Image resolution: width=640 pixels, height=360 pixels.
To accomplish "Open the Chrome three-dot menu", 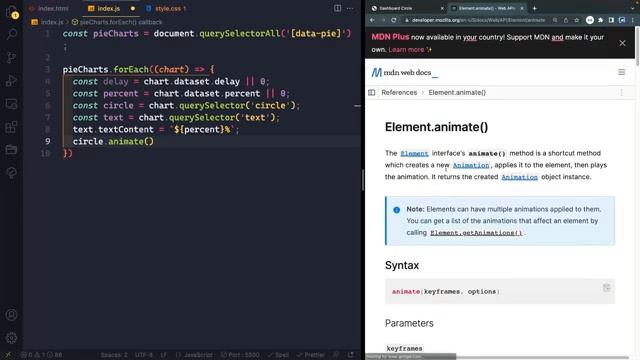I will [633, 20].
